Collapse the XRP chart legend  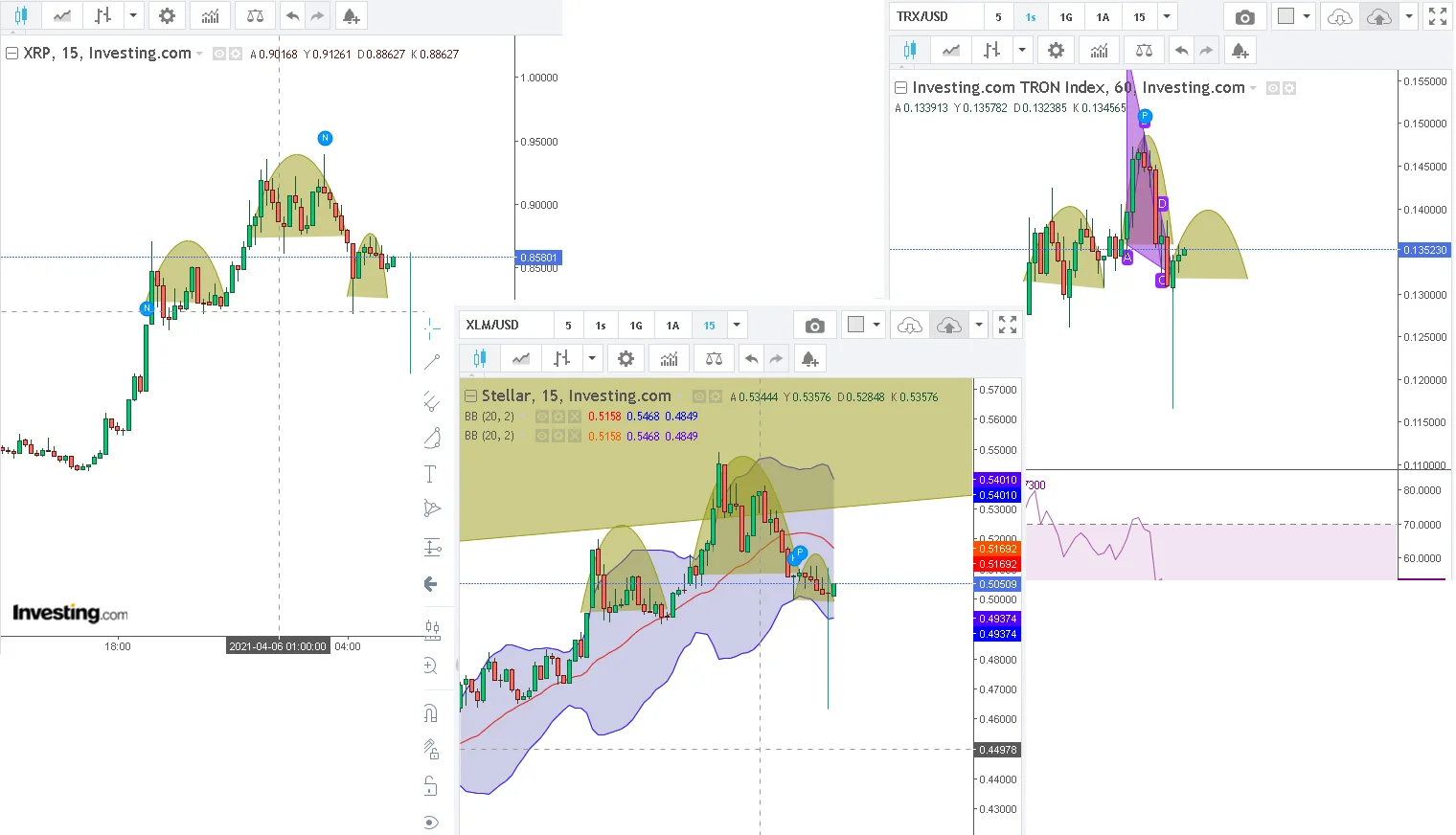pos(12,54)
